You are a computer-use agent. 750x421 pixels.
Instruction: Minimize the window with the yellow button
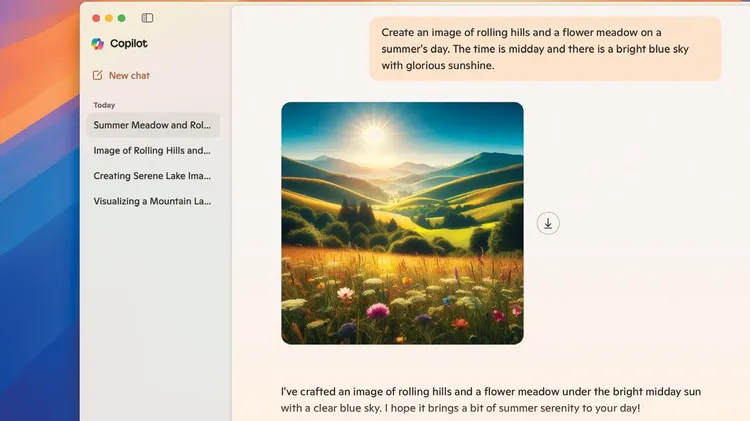(109, 18)
